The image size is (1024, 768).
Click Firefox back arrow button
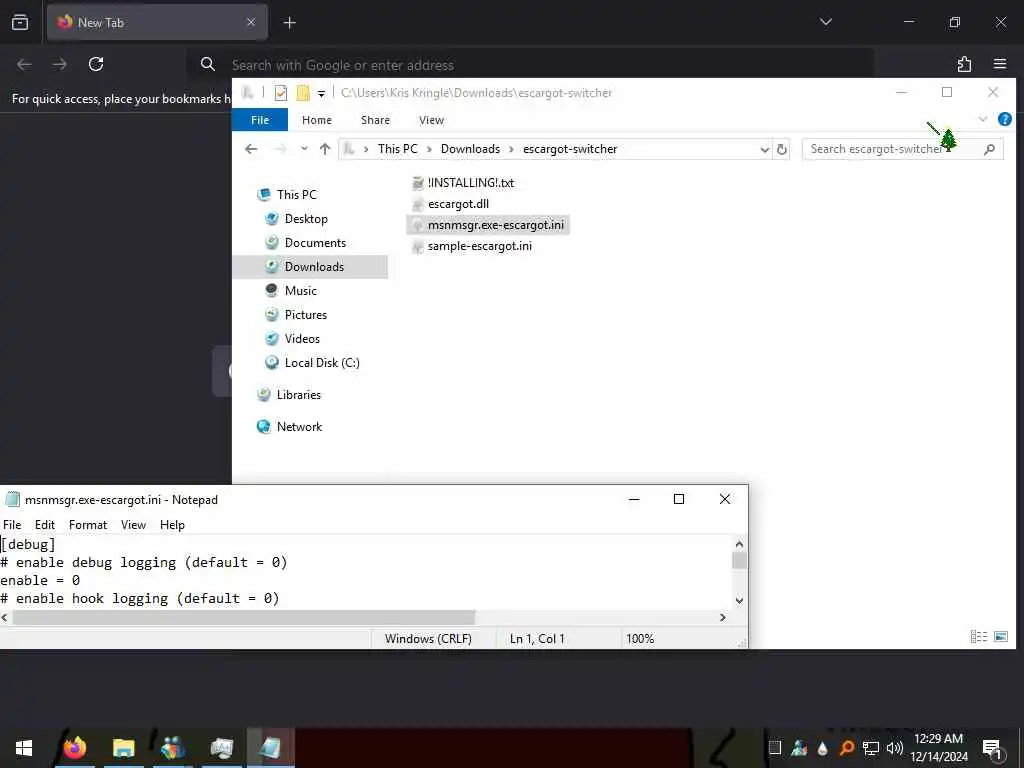pyautogui.click(x=24, y=64)
